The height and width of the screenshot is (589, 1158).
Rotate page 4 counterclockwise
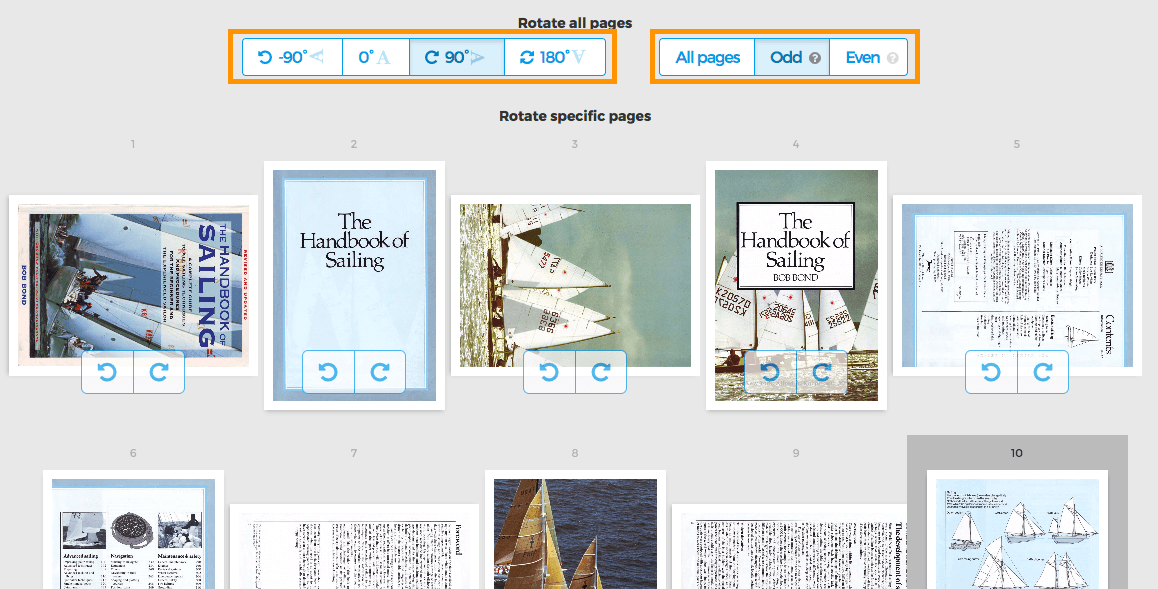(770, 372)
